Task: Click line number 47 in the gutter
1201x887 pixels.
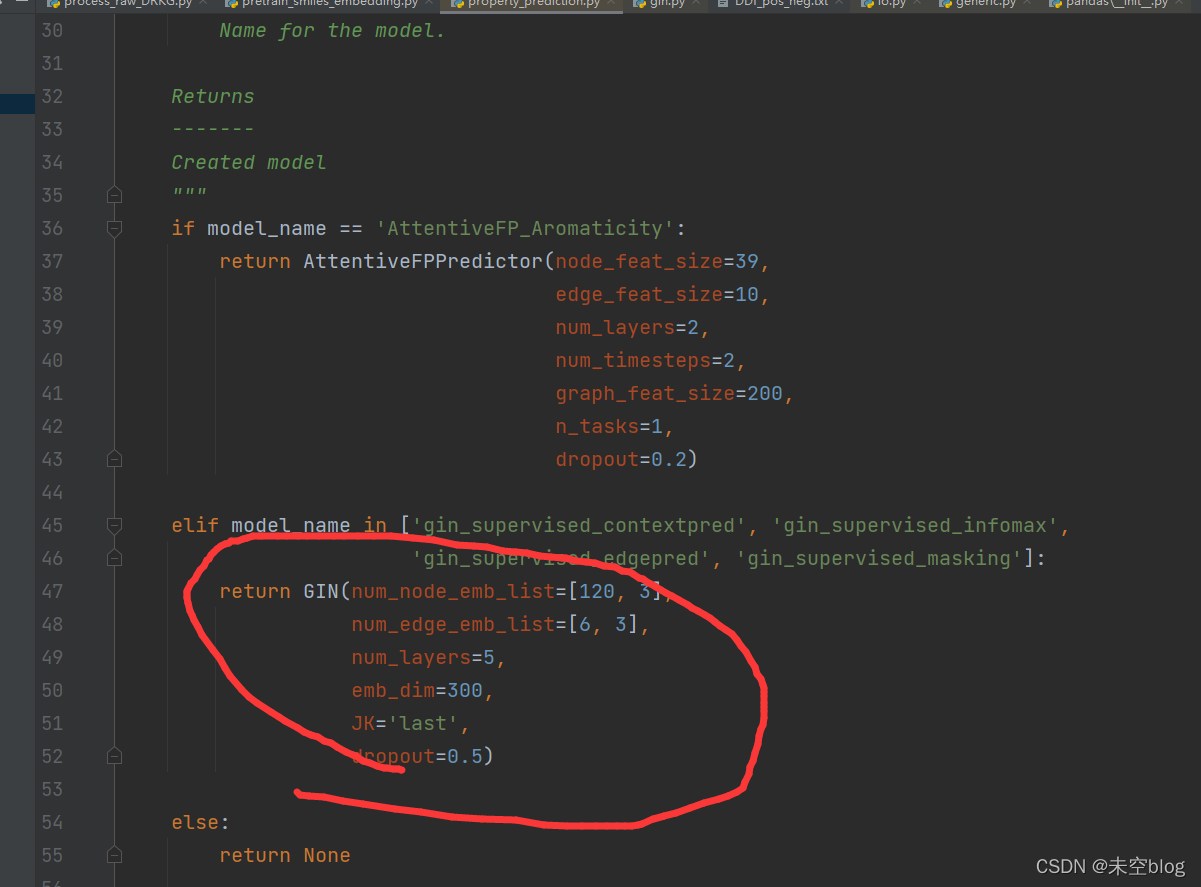Action: tap(52, 591)
